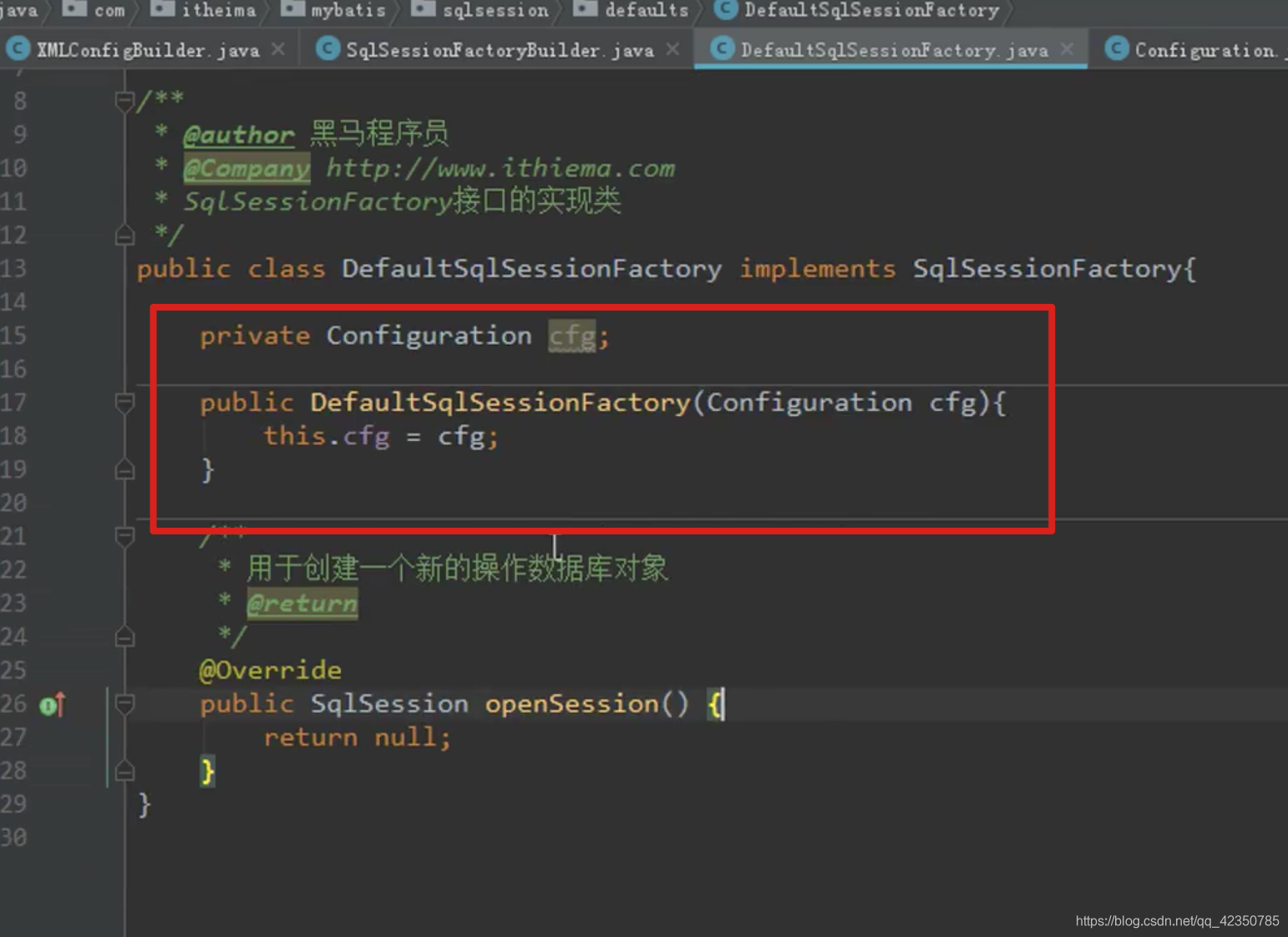
Task: Click the http://www.ithiema.com URL in comment
Action: [500, 168]
